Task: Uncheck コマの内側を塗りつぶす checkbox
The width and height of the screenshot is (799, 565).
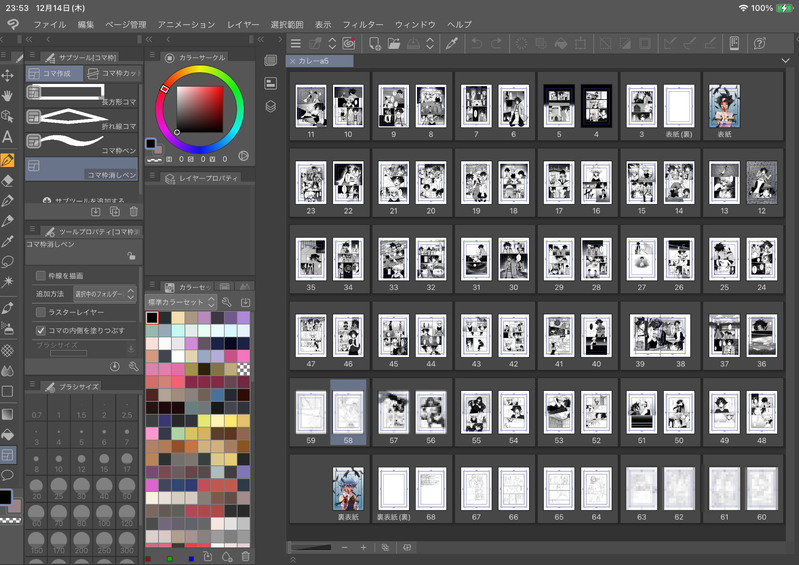Action: [41, 330]
